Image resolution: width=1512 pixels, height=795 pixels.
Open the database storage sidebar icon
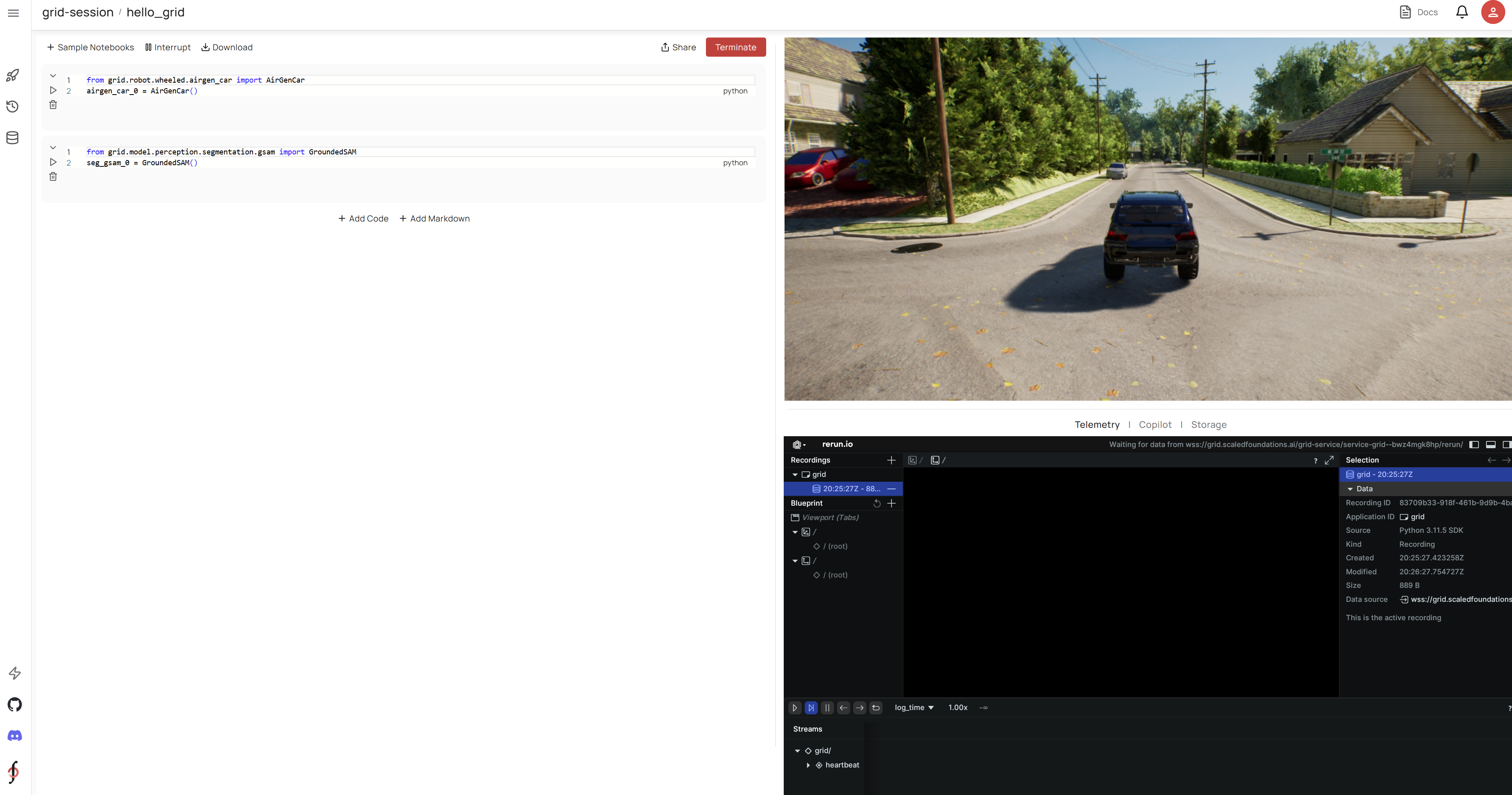click(12, 138)
